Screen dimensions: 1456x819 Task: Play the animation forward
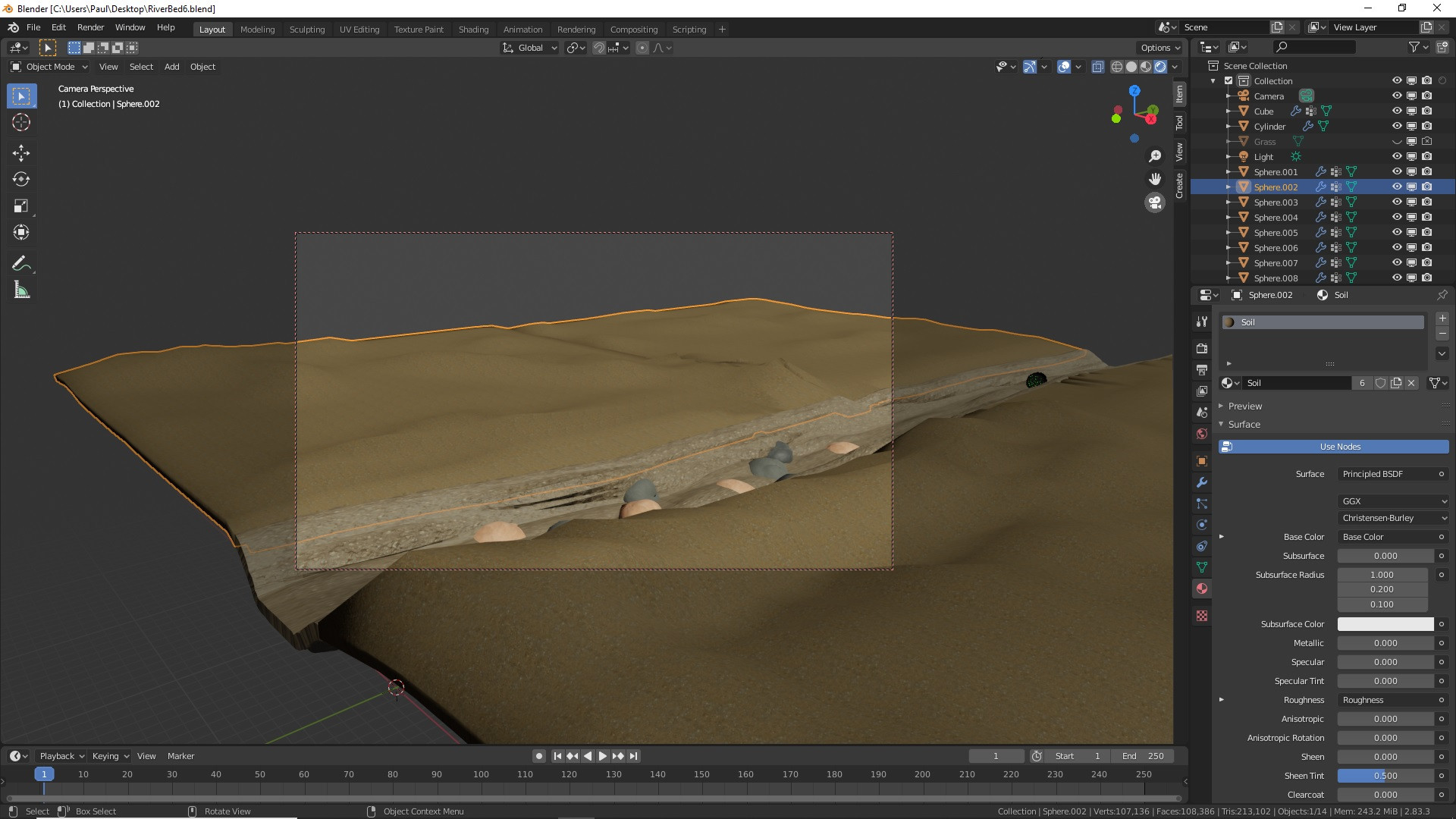[x=603, y=756]
